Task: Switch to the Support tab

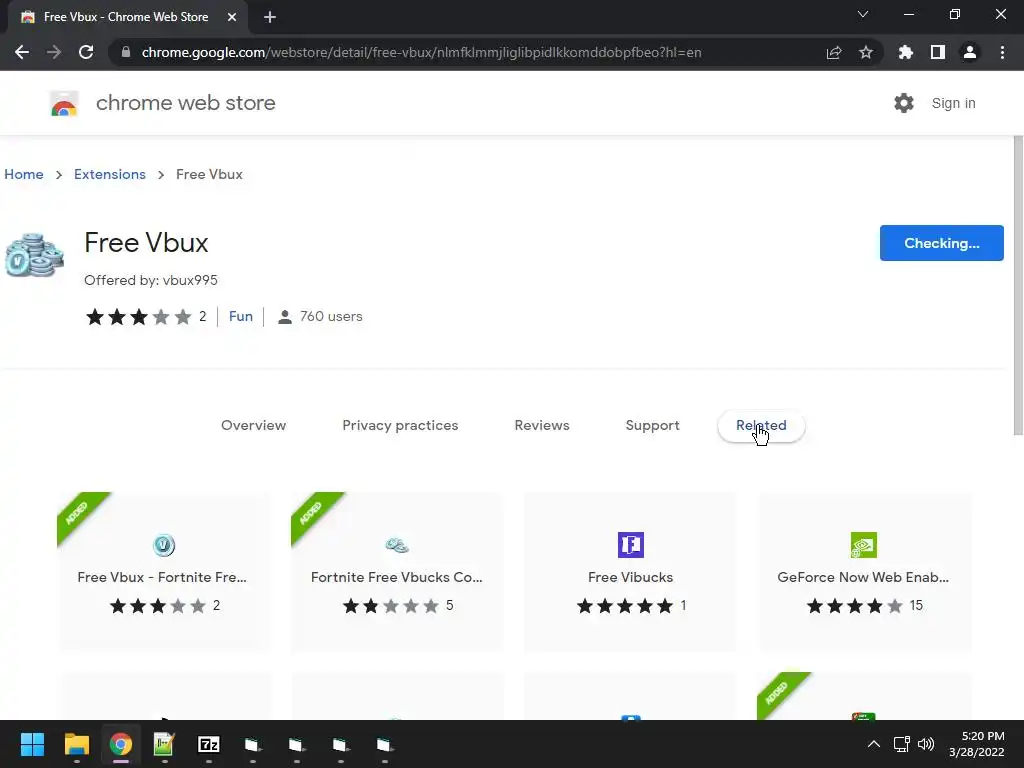Action: coord(652,425)
